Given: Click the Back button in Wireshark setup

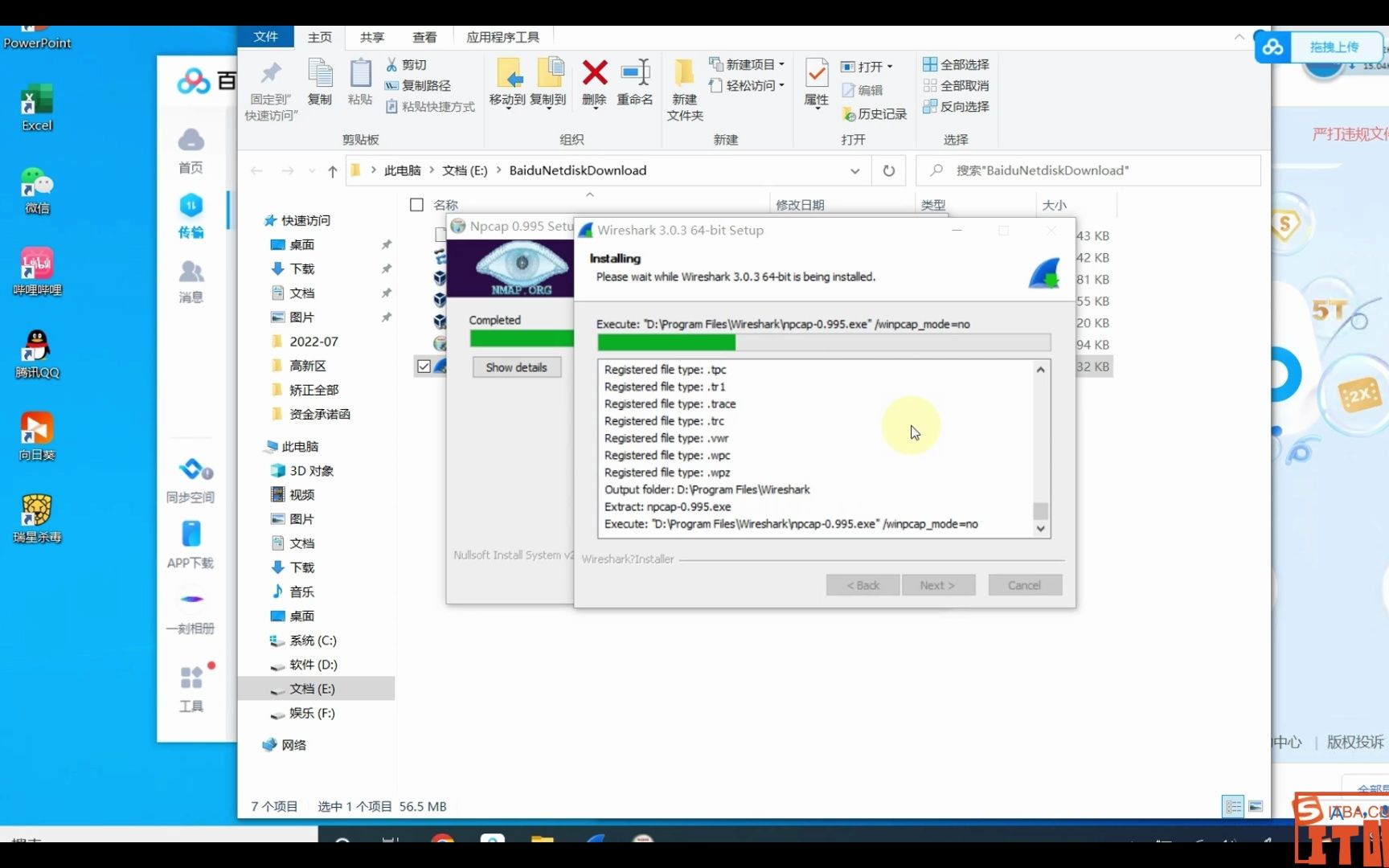Looking at the screenshot, I should click(862, 585).
